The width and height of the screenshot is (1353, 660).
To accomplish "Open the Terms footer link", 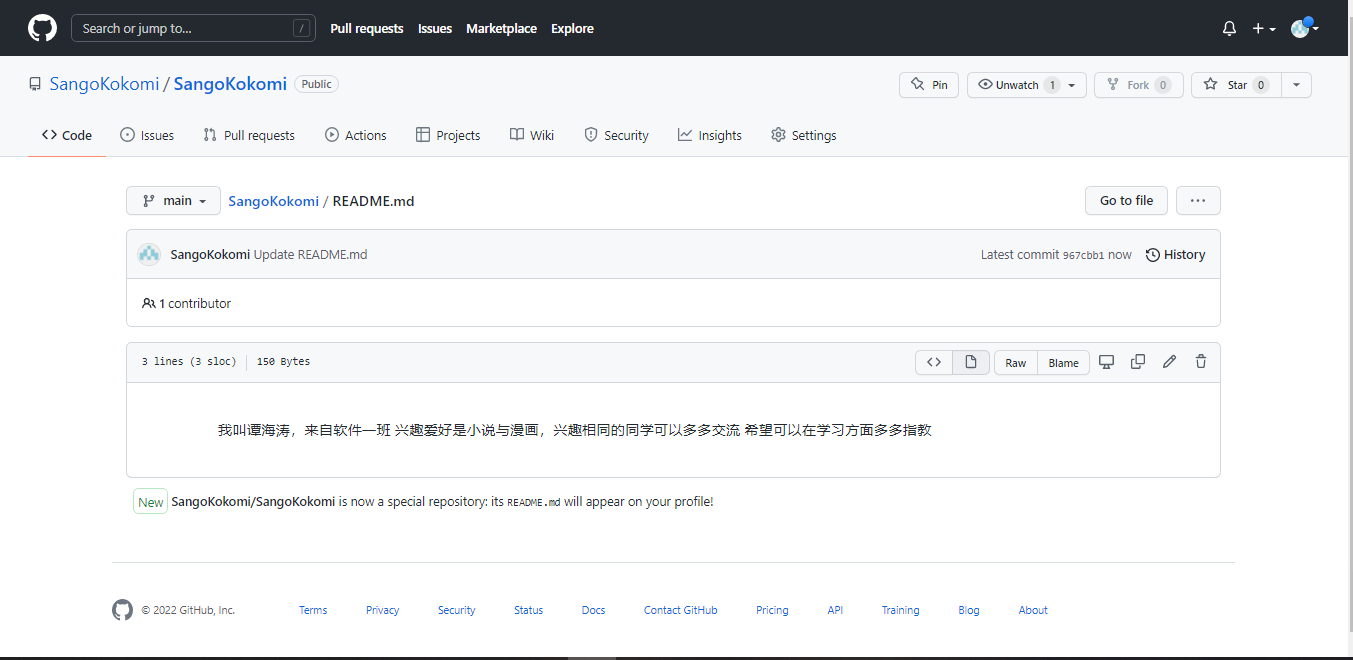I will click(x=313, y=610).
